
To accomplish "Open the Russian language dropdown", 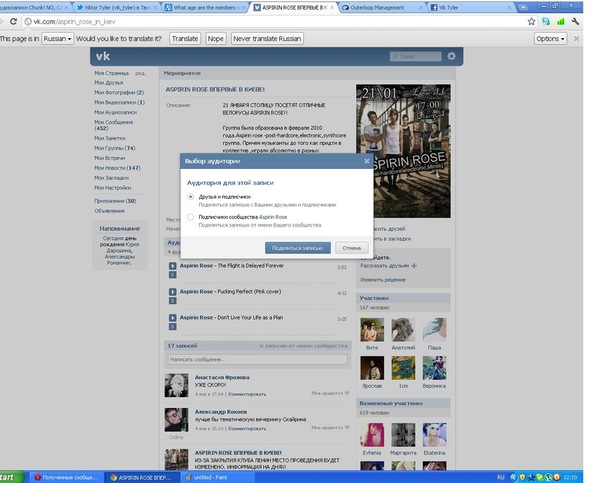I will (57, 39).
